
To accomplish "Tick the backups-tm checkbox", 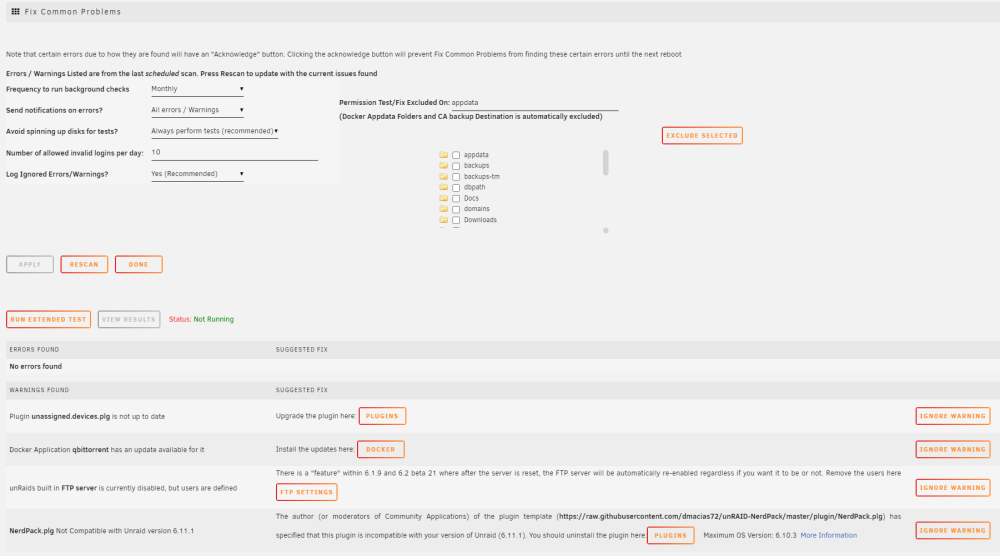I will pyautogui.click(x=456, y=177).
